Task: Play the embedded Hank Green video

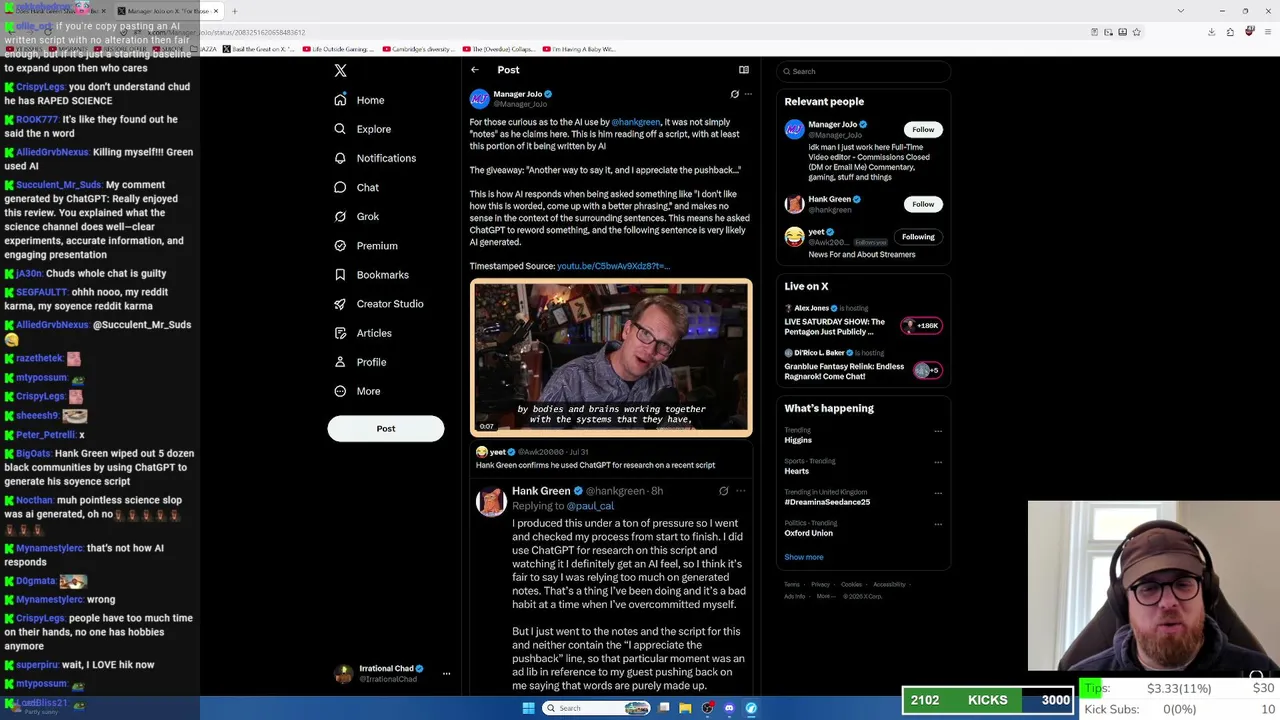Action: click(x=611, y=358)
